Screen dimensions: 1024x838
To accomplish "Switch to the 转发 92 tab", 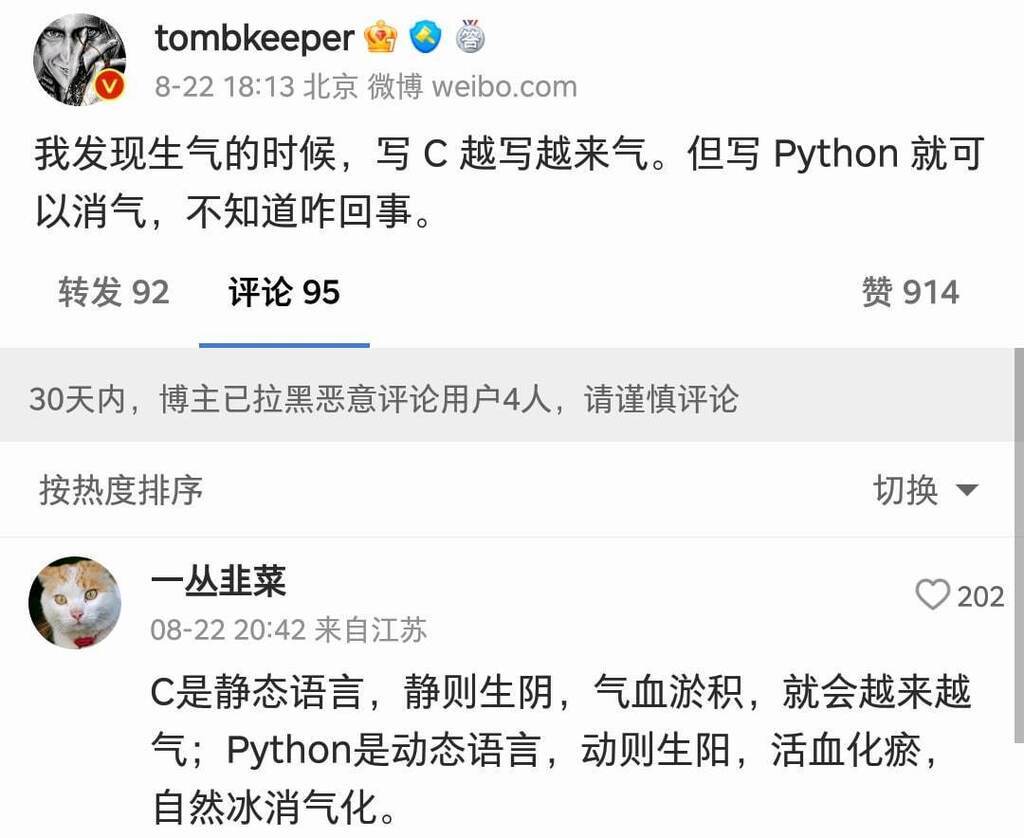I will (113, 292).
